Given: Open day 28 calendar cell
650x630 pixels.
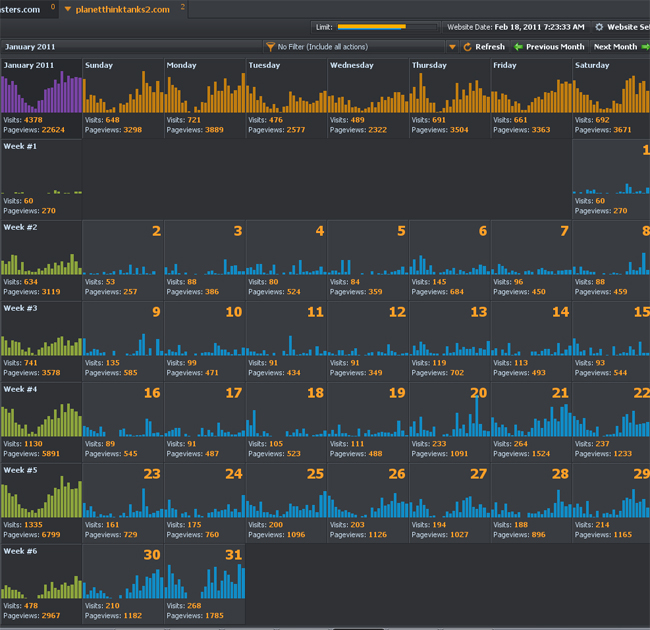Looking at the screenshot, I should (x=531, y=503).
